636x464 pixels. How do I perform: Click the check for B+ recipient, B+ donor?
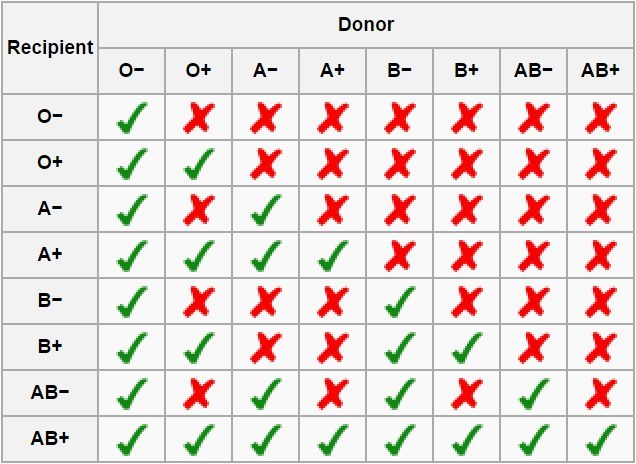466,347
